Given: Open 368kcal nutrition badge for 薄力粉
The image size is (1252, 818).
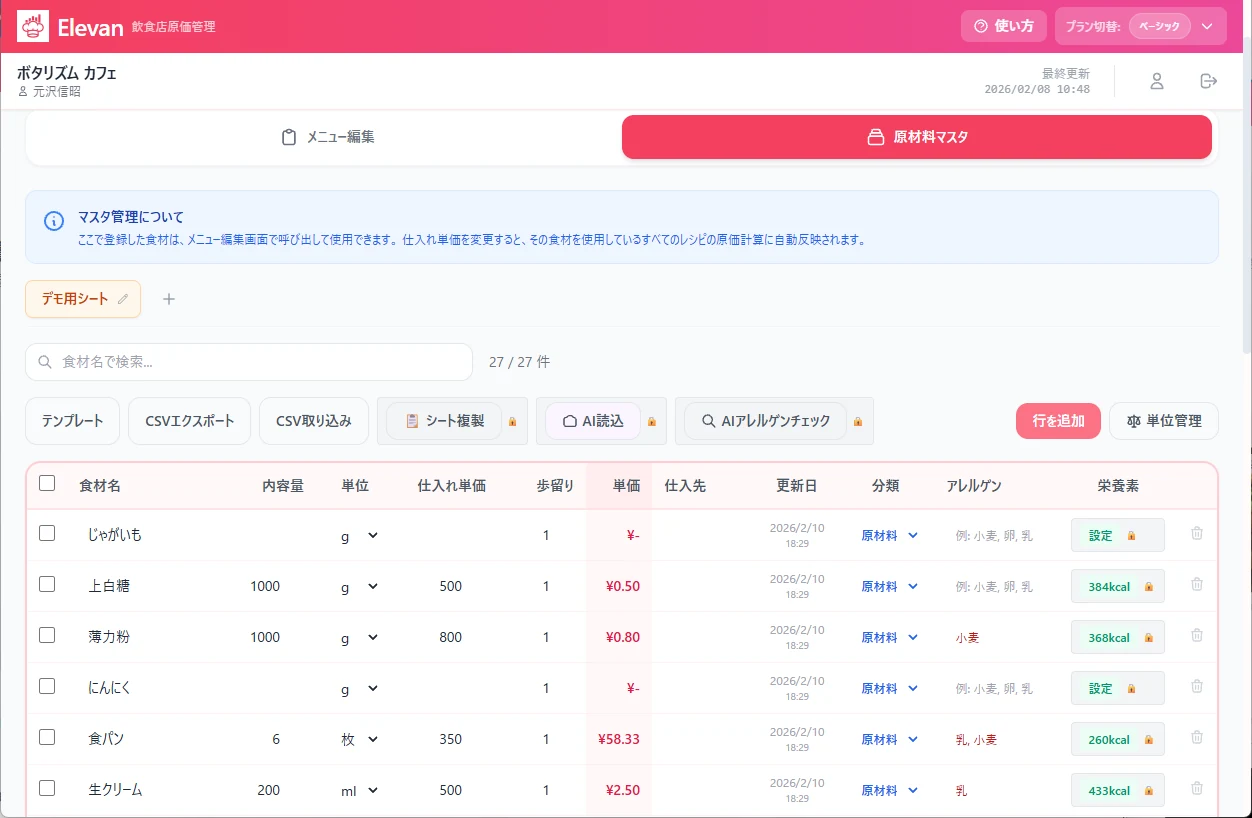Looking at the screenshot, I should [x=1118, y=637].
